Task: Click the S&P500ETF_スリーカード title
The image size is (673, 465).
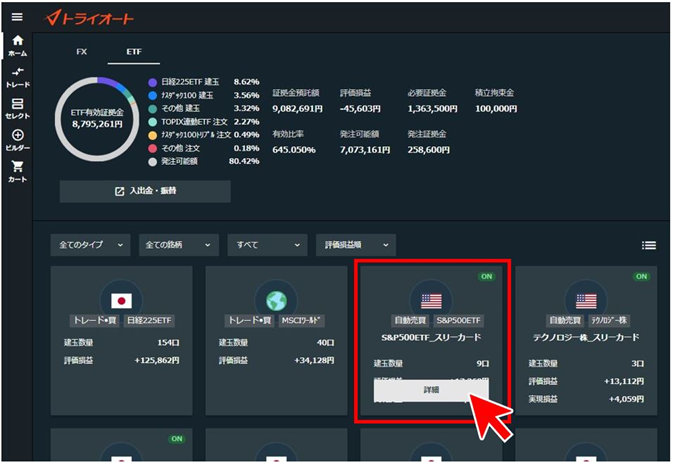Action: [431, 338]
